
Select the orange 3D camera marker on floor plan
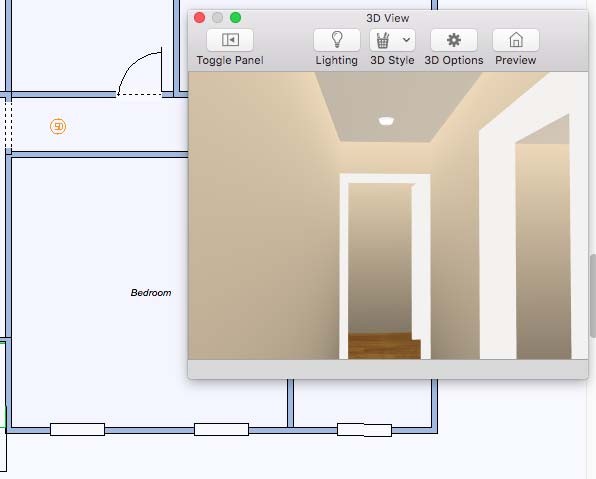(58, 126)
